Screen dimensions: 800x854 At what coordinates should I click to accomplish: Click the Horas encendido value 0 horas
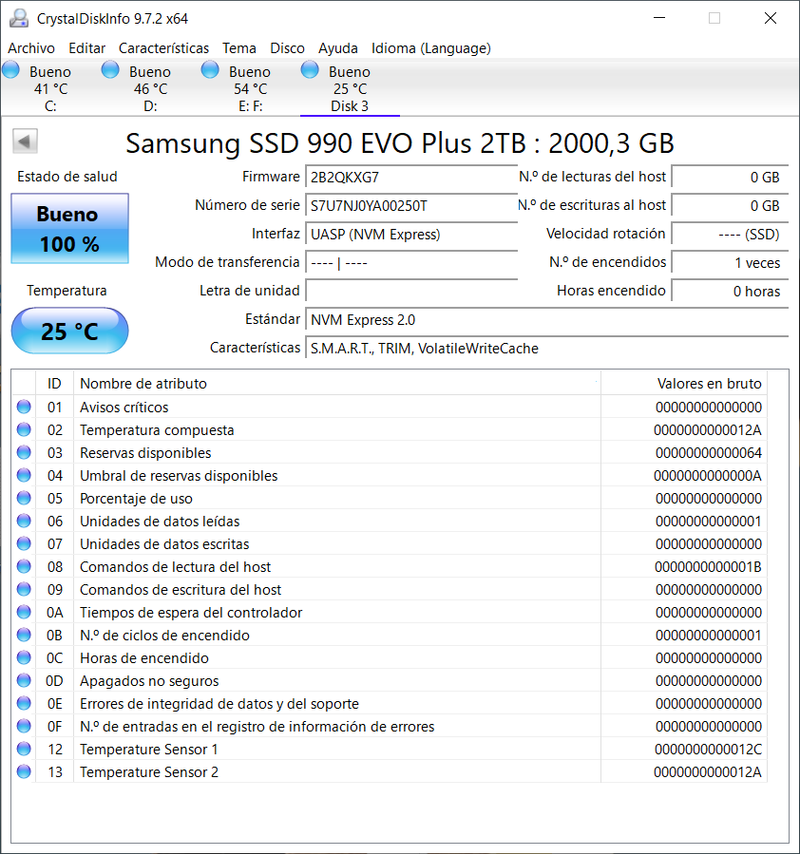pos(730,291)
